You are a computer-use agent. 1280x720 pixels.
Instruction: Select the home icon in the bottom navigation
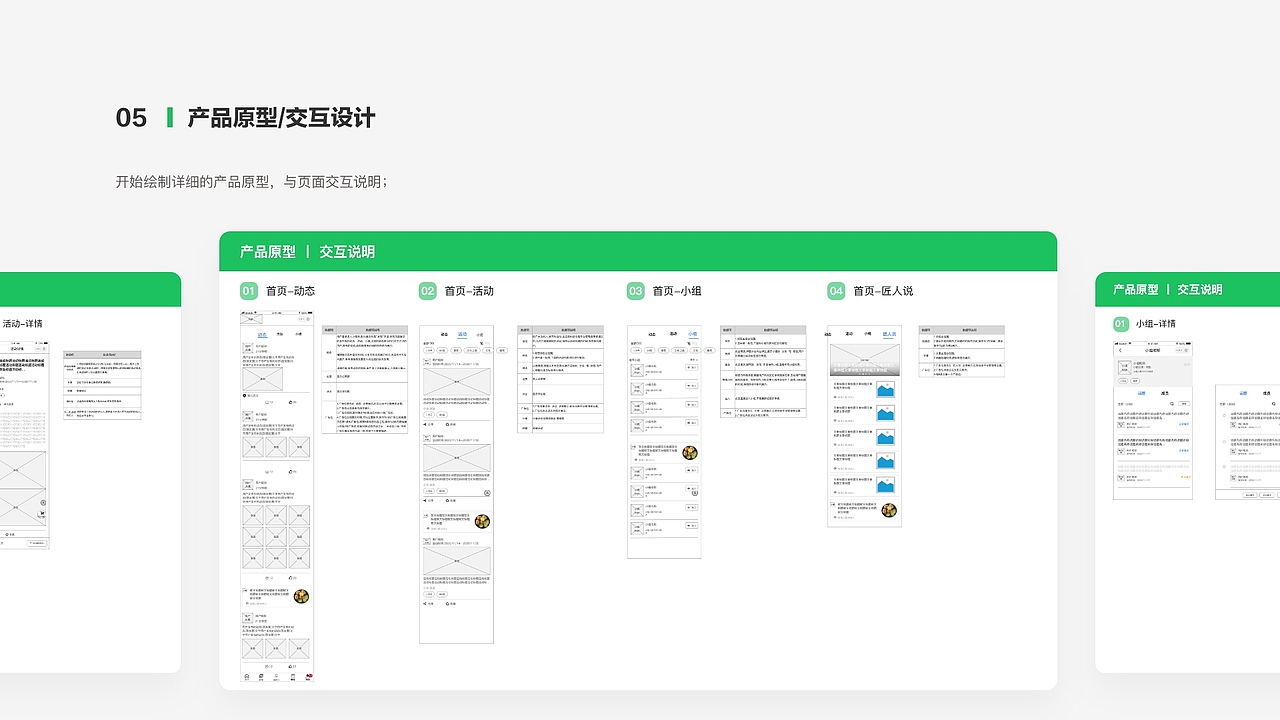(246, 677)
